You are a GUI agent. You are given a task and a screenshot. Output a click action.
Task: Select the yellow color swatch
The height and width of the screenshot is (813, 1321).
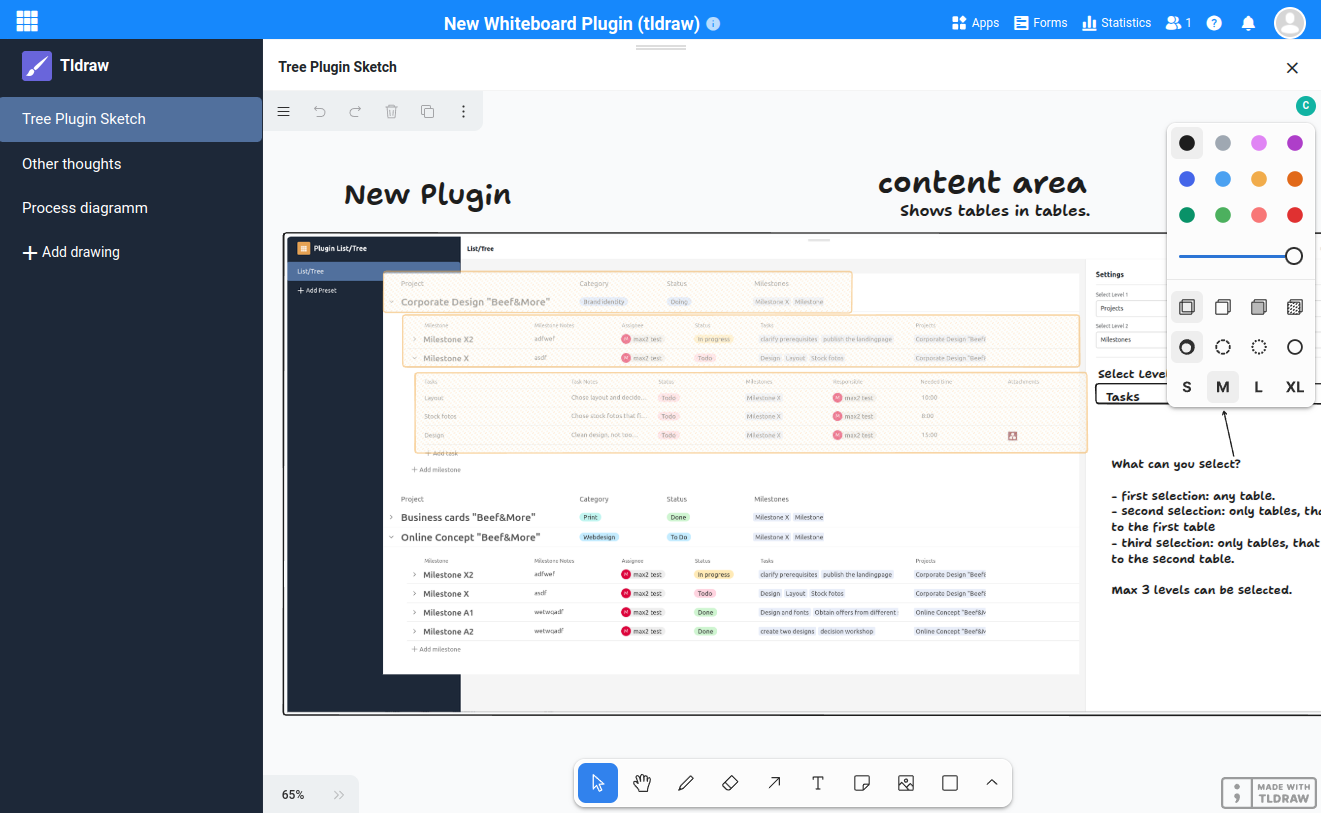(1259, 179)
